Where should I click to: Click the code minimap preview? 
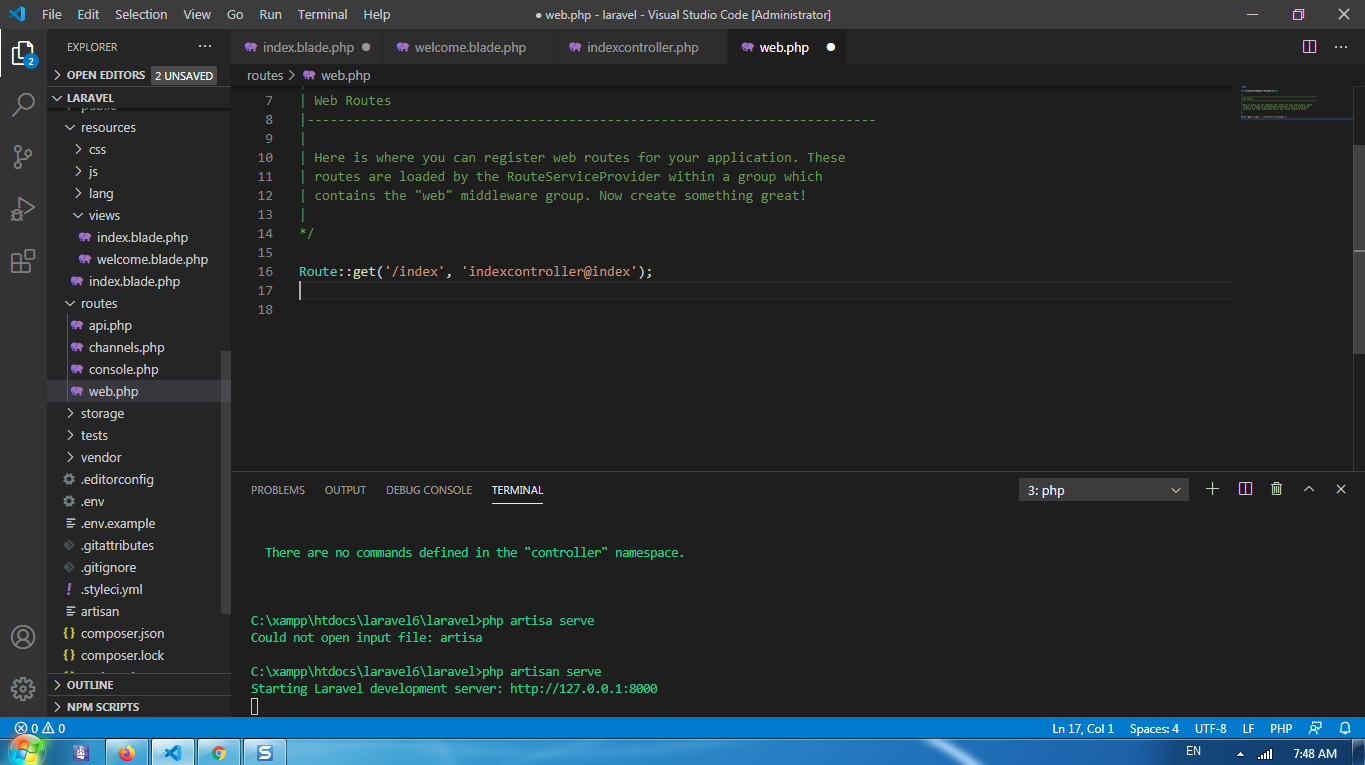tap(1295, 103)
